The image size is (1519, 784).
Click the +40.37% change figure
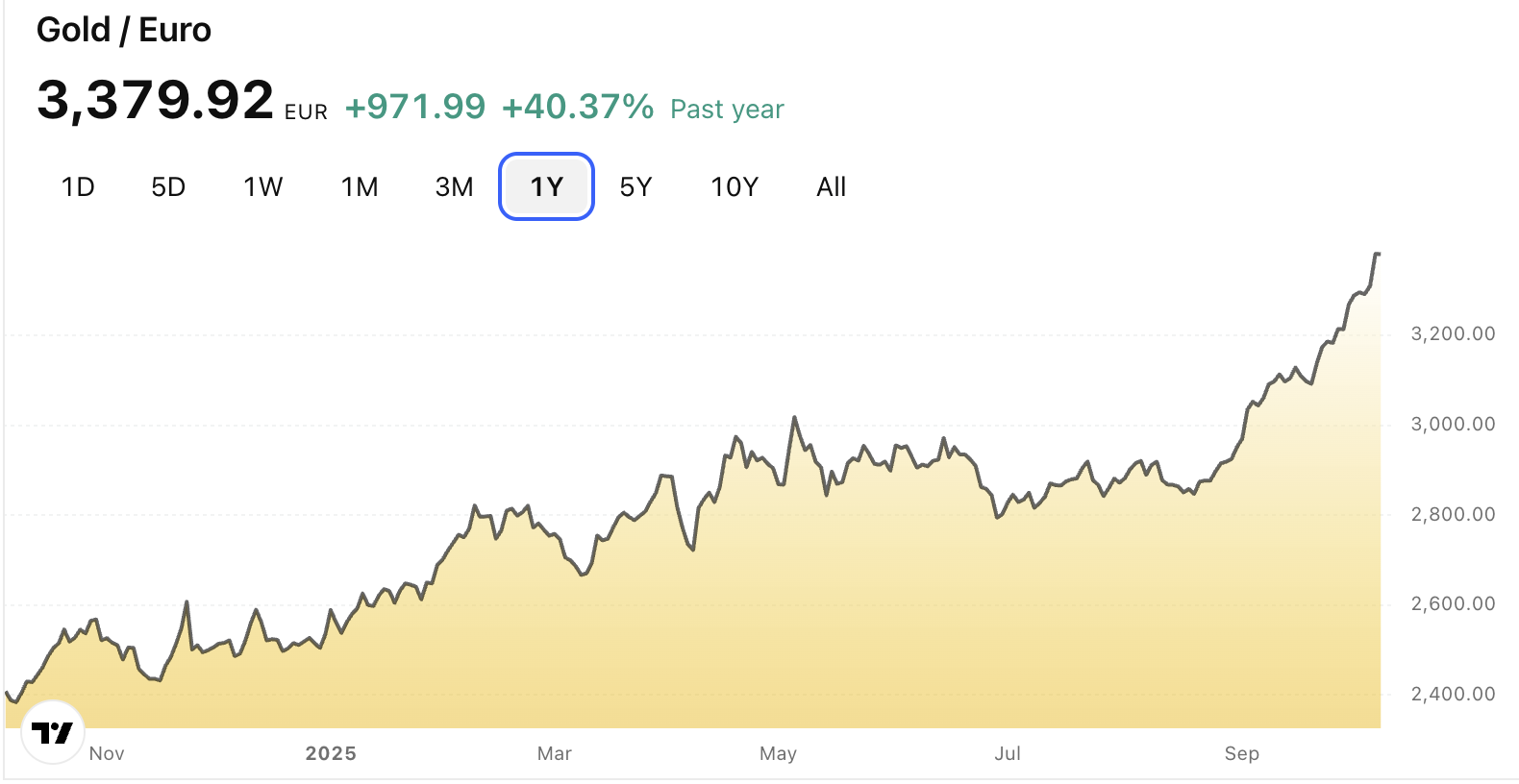(578, 107)
